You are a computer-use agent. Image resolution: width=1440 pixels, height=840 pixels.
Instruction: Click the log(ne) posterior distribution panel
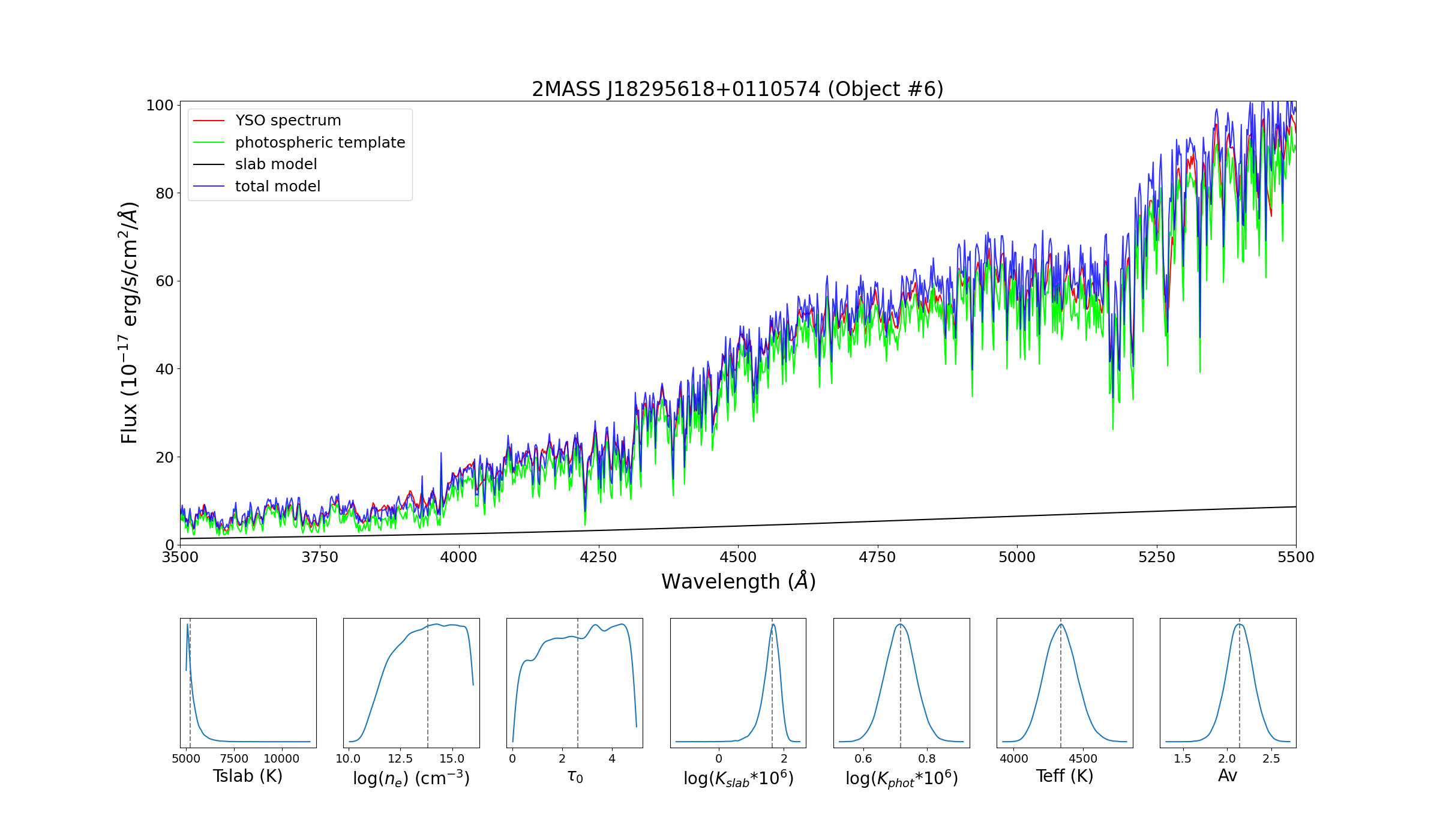coord(412,683)
